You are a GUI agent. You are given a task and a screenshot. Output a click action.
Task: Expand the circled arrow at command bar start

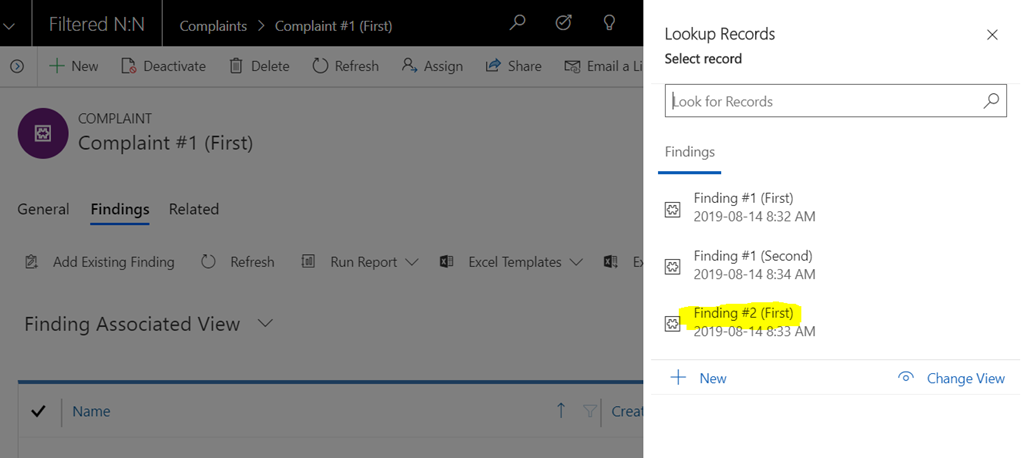point(18,66)
